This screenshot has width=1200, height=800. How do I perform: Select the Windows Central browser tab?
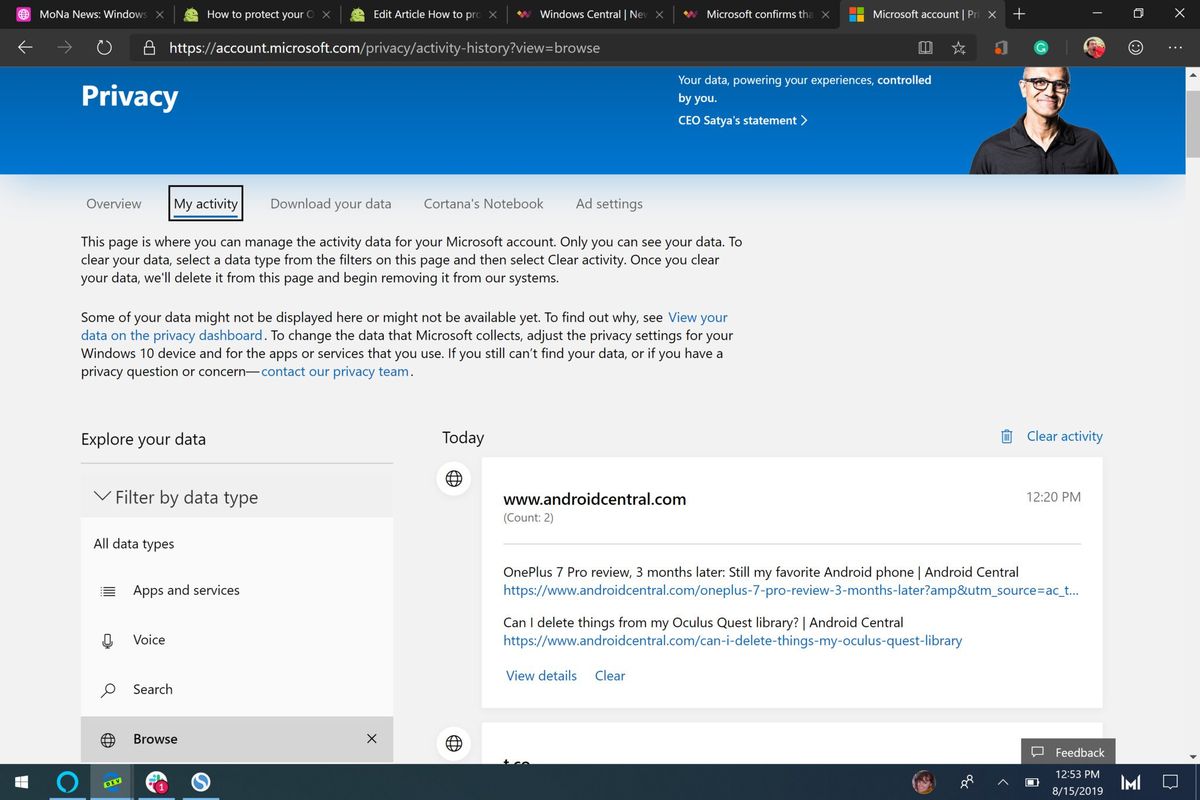(x=590, y=14)
